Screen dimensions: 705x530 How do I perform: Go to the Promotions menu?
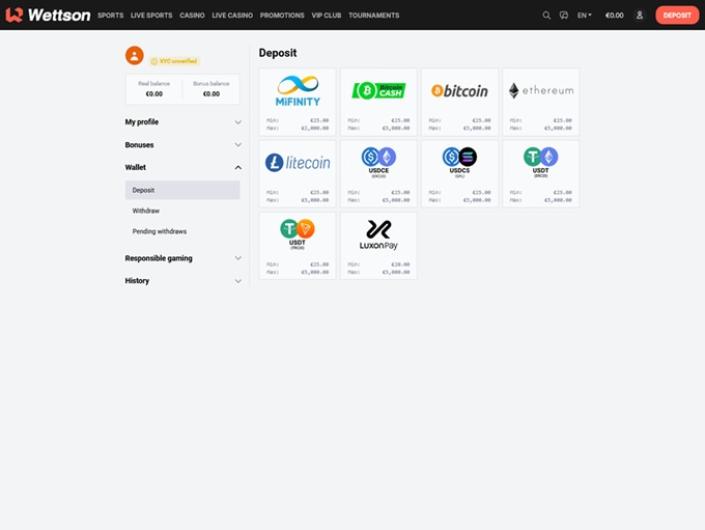click(282, 15)
